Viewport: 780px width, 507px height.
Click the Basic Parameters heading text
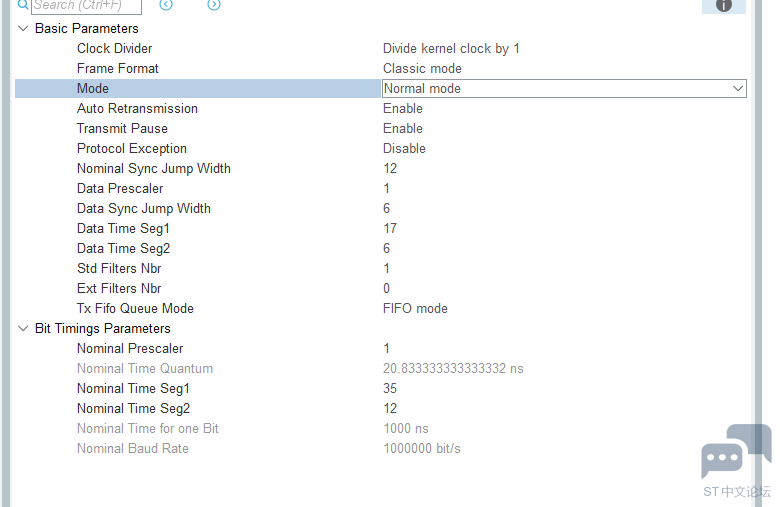pyautogui.click(x=87, y=28)
